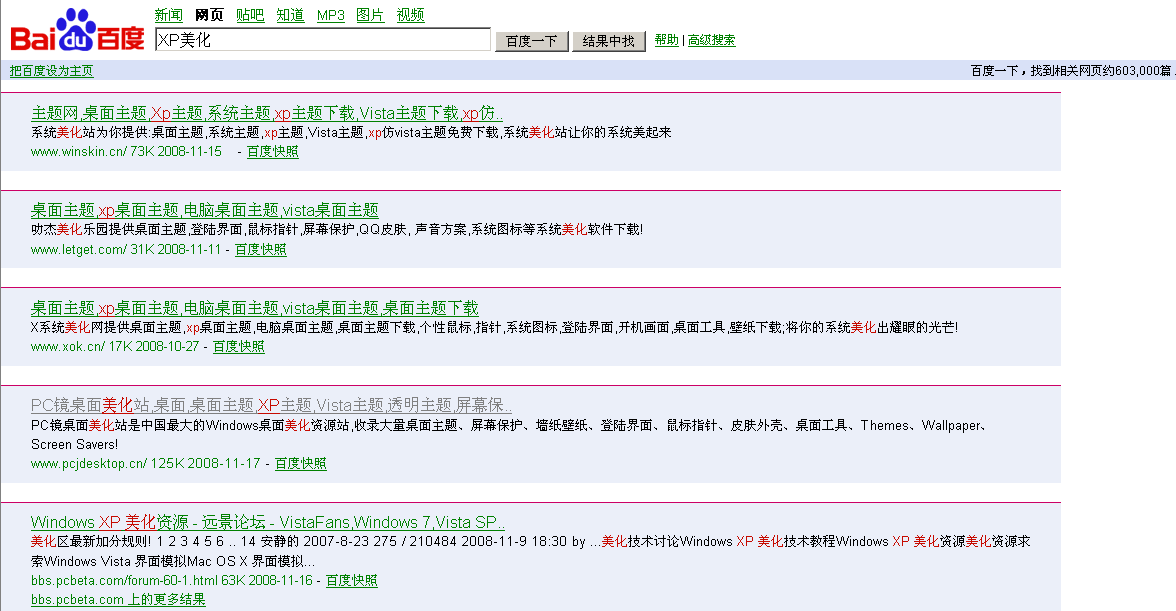Open the 帮助 help page

click(666, 41)
